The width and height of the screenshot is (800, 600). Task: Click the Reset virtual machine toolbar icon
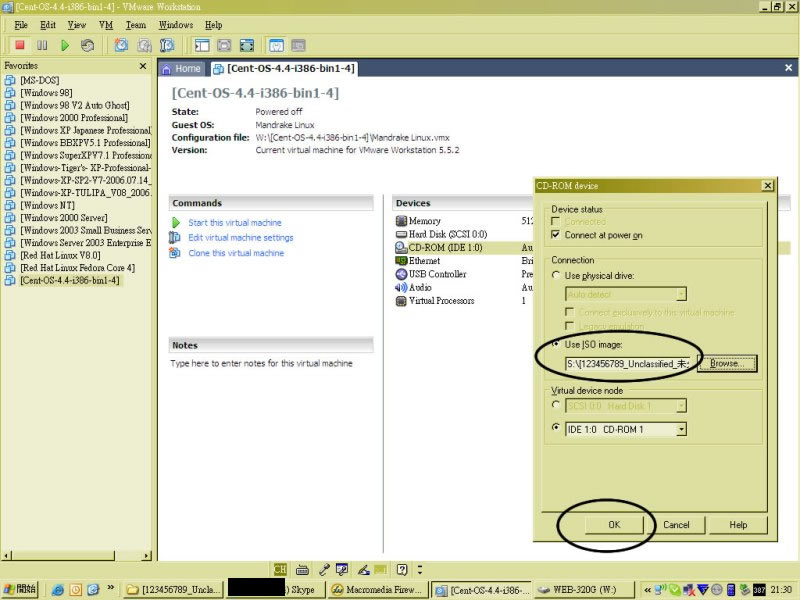click(87, 45)
